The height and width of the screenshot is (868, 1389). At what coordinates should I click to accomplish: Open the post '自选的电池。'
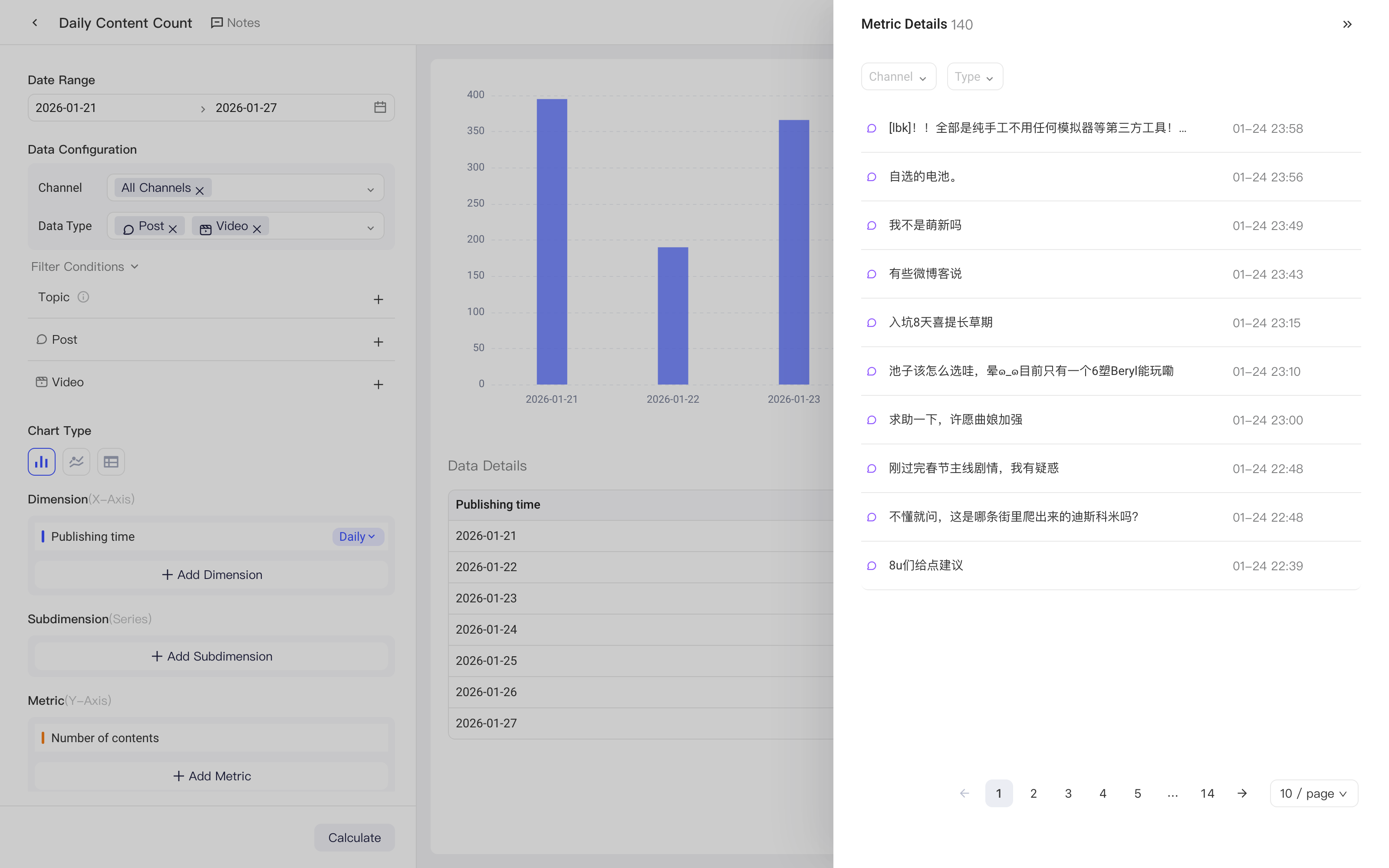point(1111,177)
